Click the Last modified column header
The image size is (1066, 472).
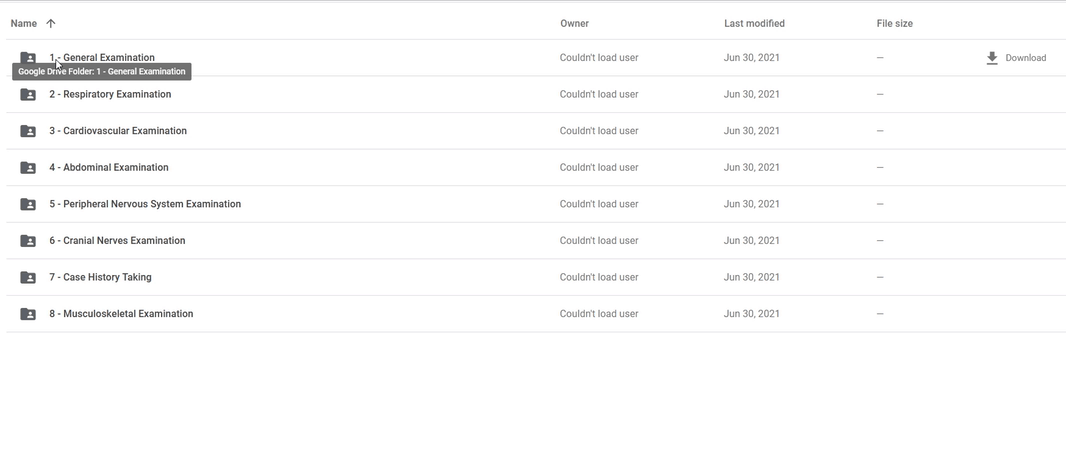(x=754, y=23)
